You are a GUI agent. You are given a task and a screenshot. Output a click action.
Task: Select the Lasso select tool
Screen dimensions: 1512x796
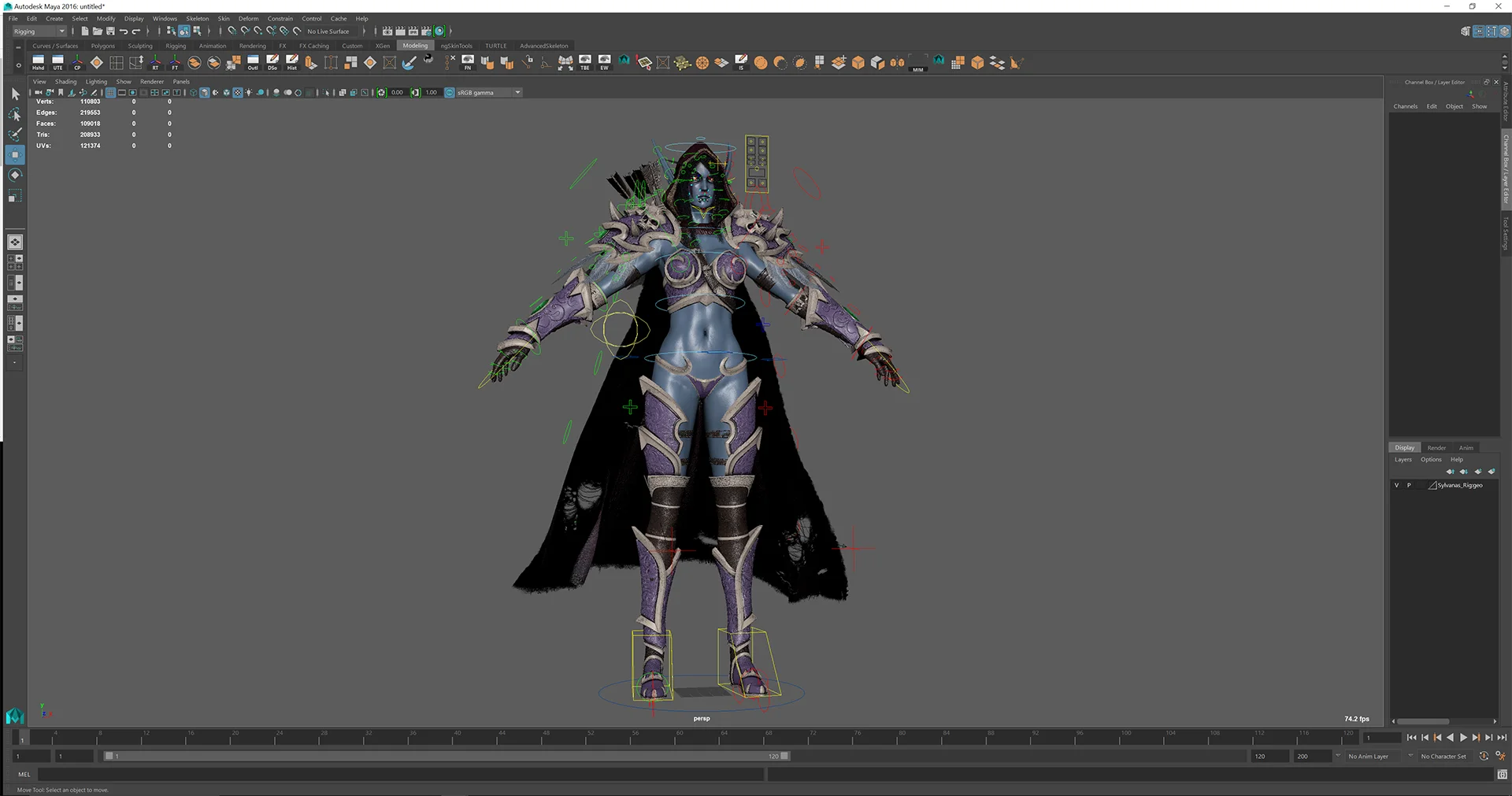pyautogui.click(x=15, y=114)
